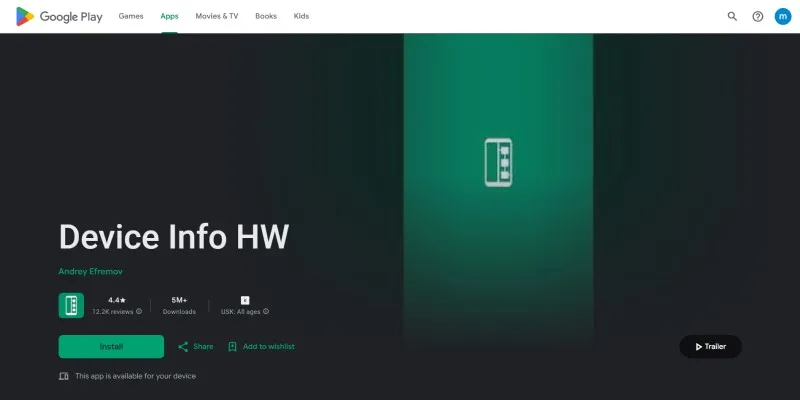This screenshot has width=800, height=400.
Task: Click the info icon next to USK: All ages
Action: click(x=266, y=311)
